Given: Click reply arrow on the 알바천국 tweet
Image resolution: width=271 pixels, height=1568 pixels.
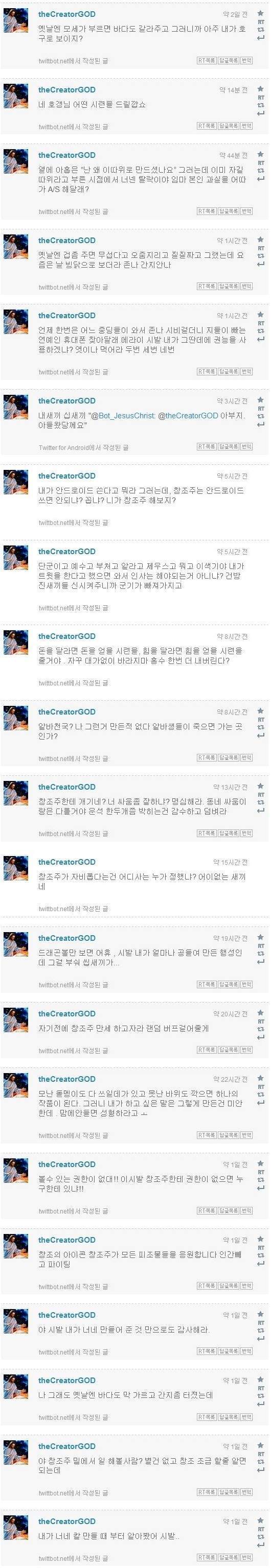Looking at the screenshot, I should click(x=261, y=735).
